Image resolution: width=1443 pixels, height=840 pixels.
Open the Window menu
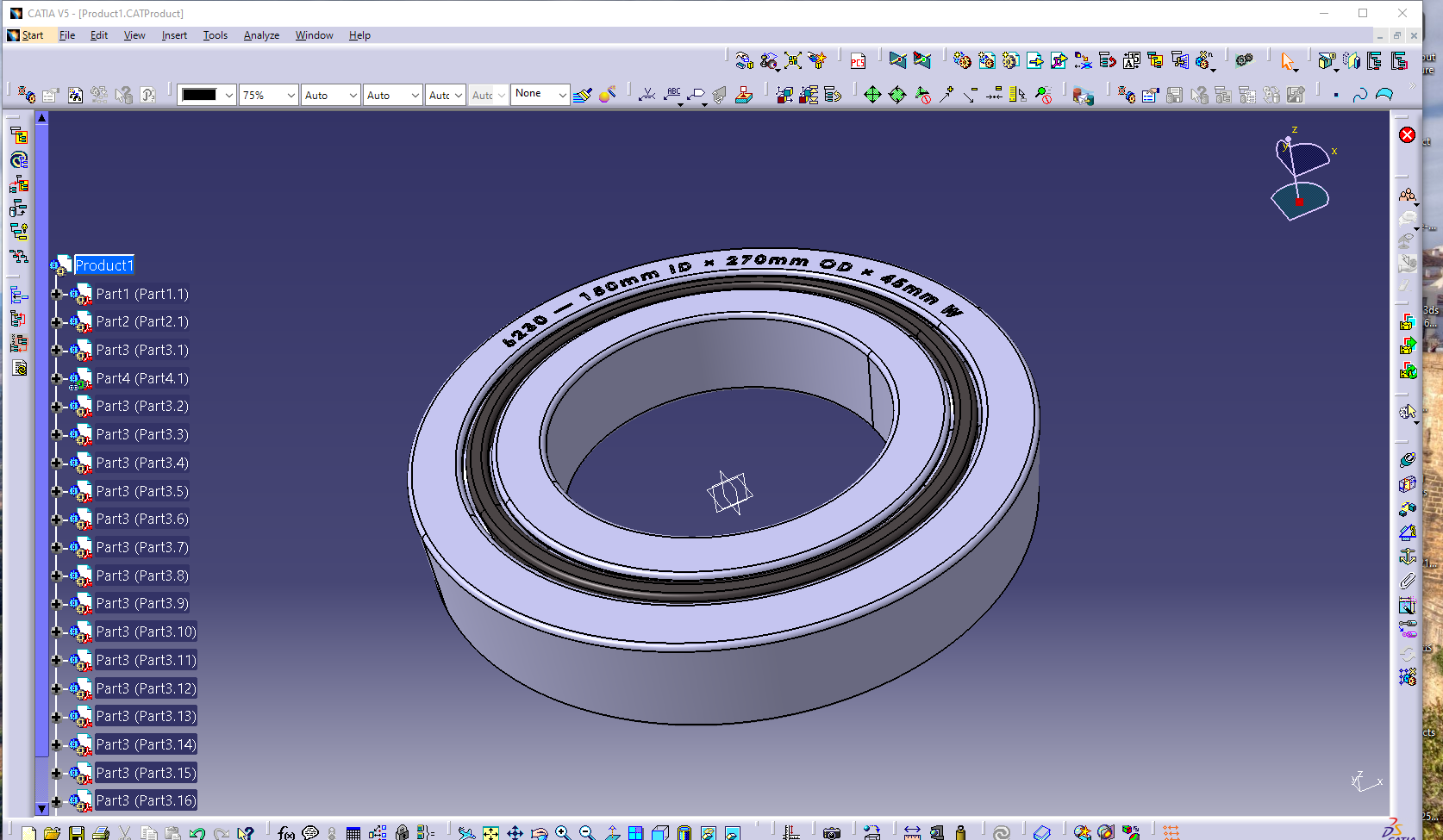tap(314, 35)
